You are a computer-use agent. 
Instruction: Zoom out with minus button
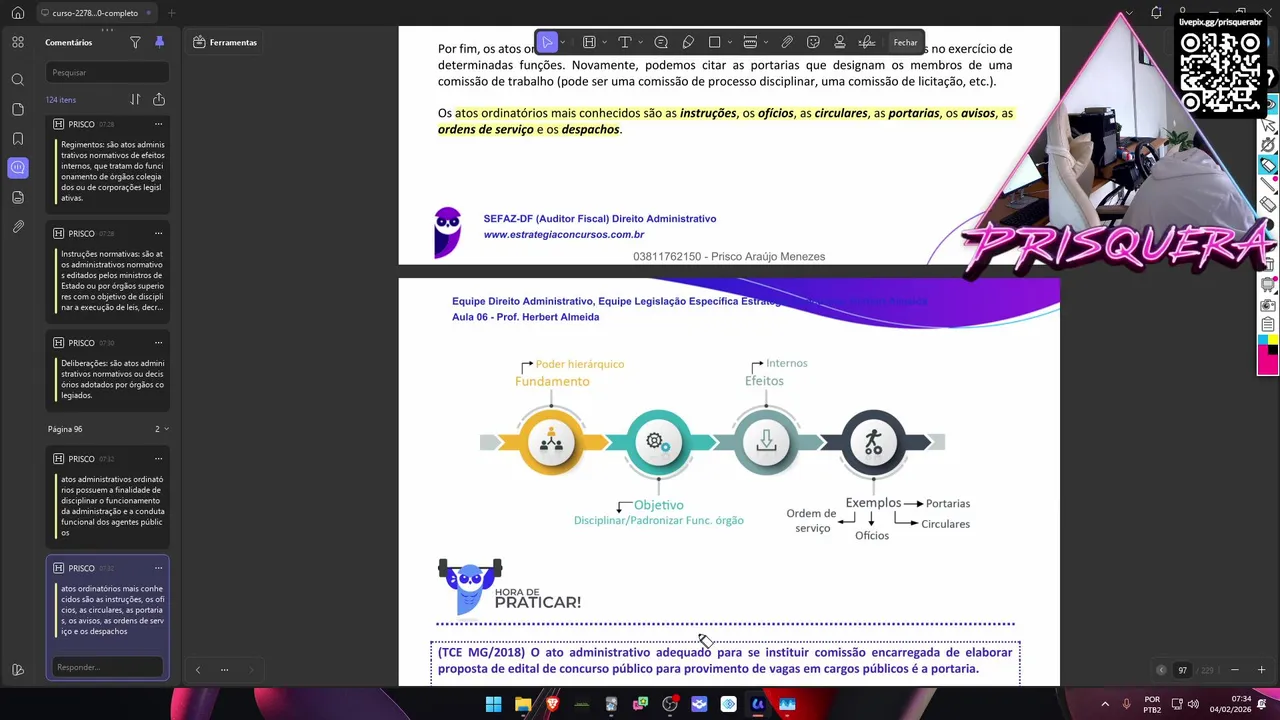1234,670
